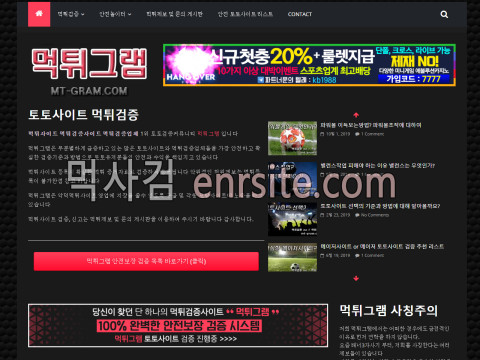The width and height of the screenshot is (480, 360).
Task: Open the 1 Comment link under the 메이저사이트 post
Action: tap(373, 256)
